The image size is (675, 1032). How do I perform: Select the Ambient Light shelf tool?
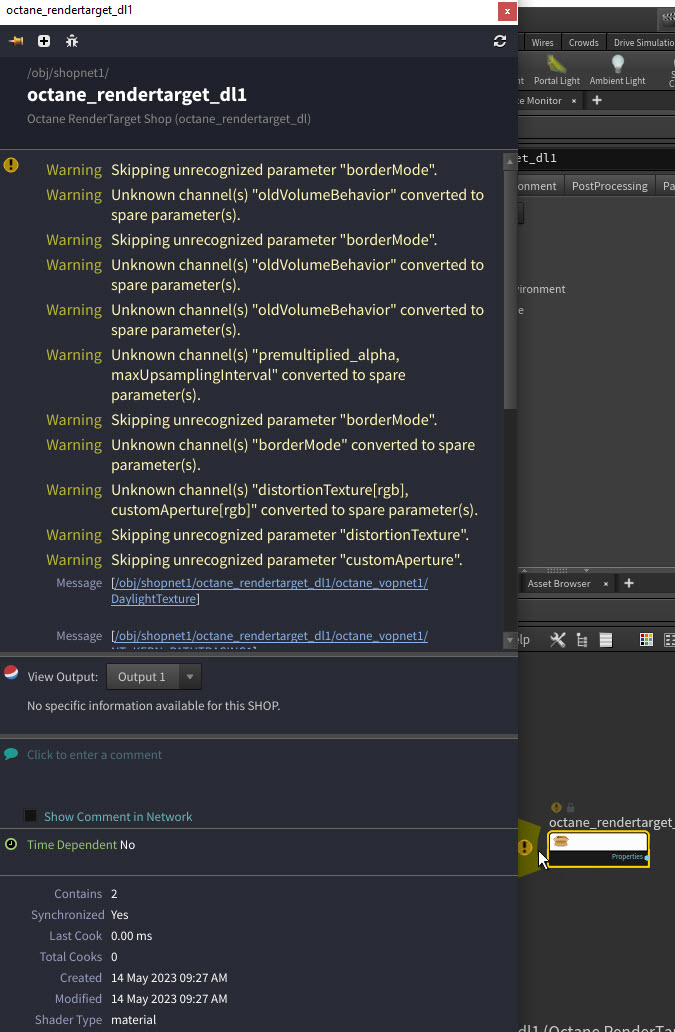[617, 70]
